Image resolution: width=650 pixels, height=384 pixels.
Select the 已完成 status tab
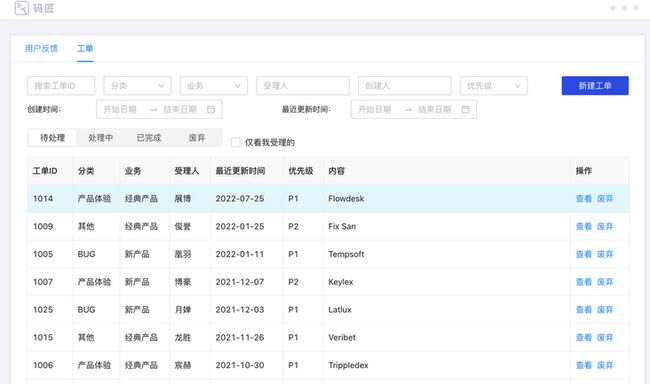[149, 138]
